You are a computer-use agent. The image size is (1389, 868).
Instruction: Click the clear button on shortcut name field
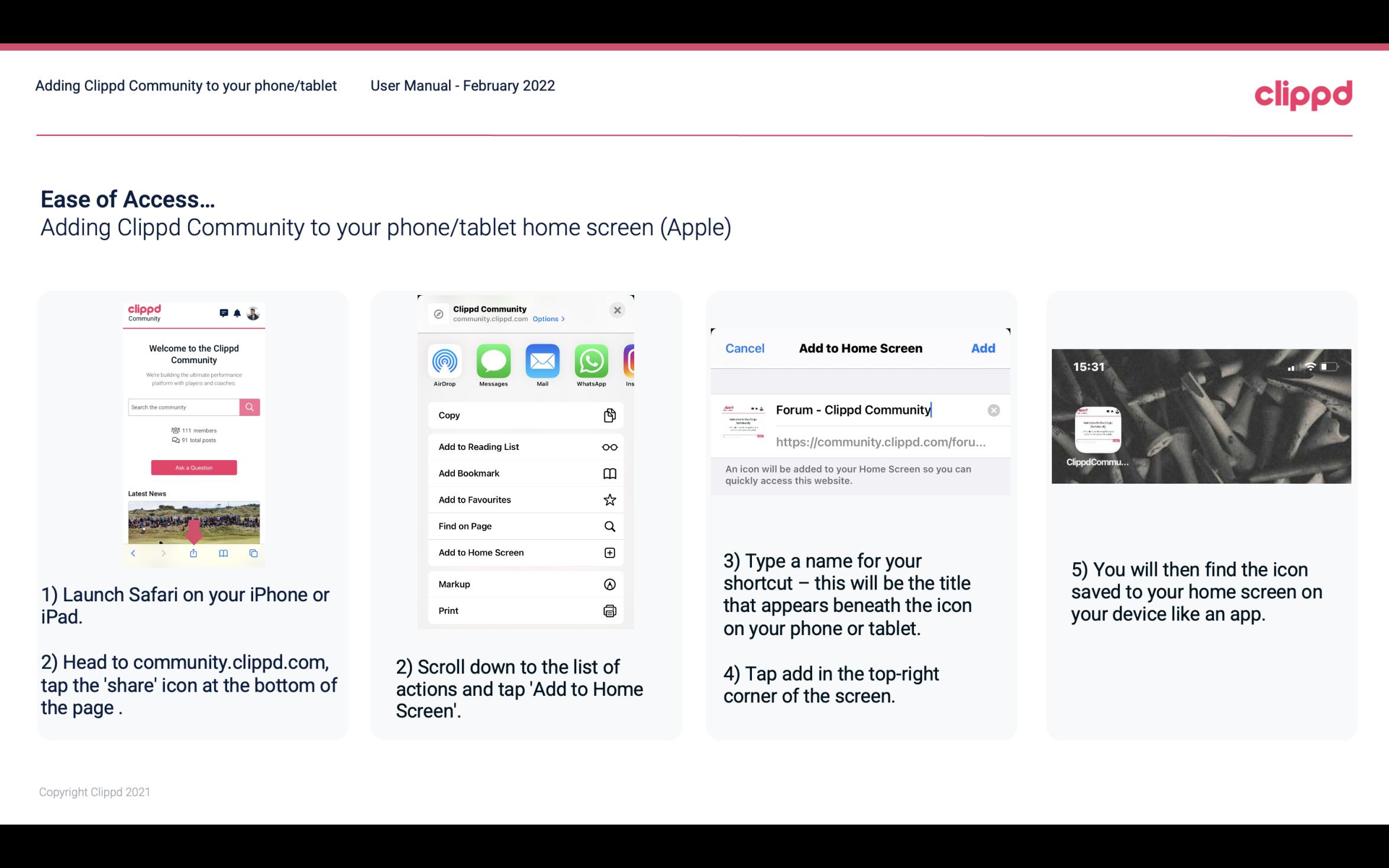993,409
